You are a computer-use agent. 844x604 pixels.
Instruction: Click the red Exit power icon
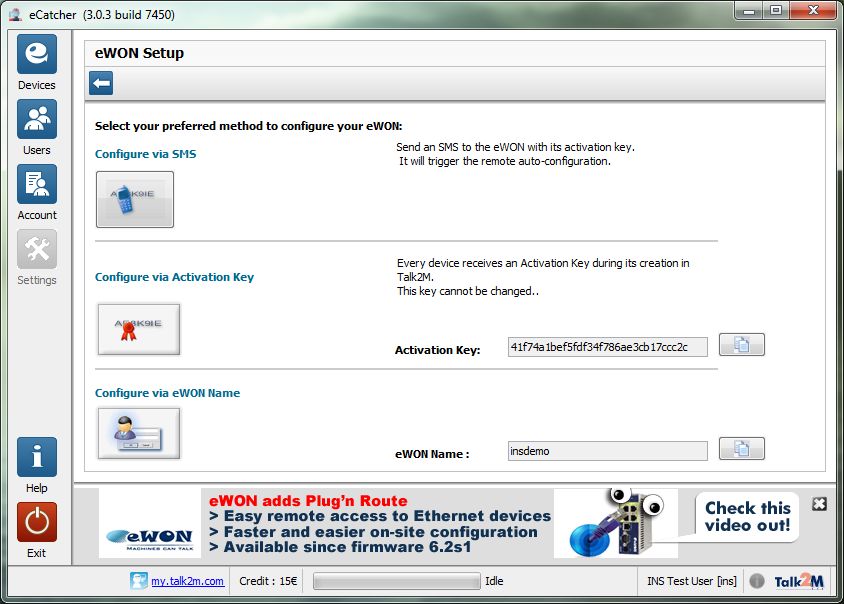(x=37, y=522)
